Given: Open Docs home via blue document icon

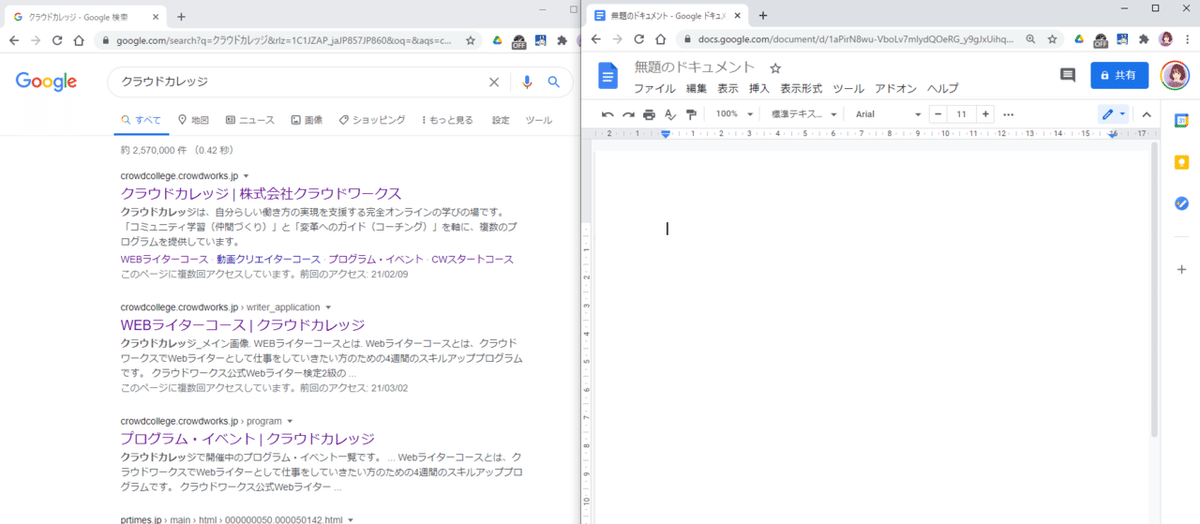Looking at the screenshot, I should 608,76.
